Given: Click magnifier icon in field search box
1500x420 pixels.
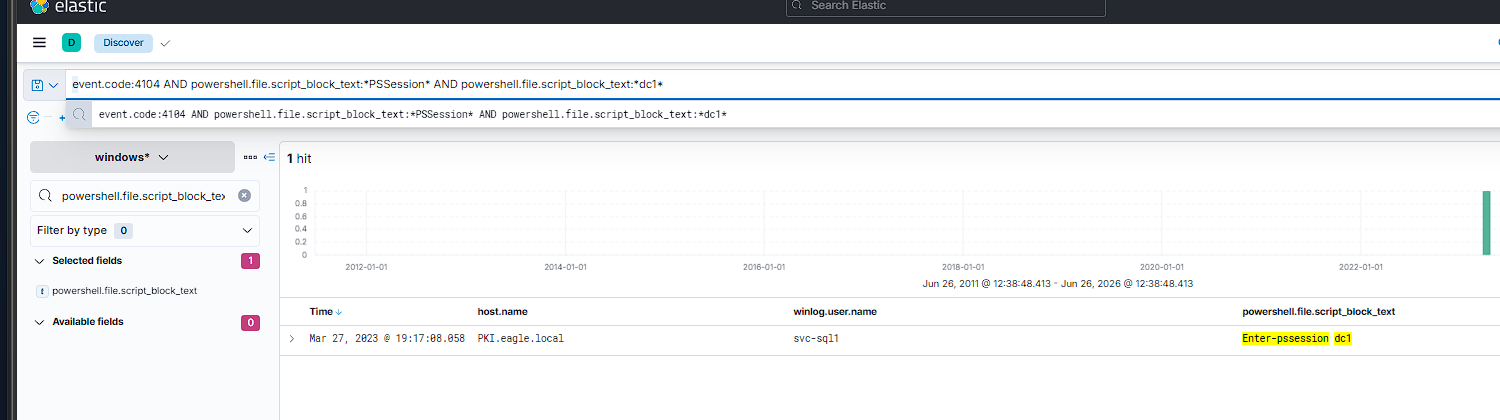Looking at the screenshot, I should point(45,196).
